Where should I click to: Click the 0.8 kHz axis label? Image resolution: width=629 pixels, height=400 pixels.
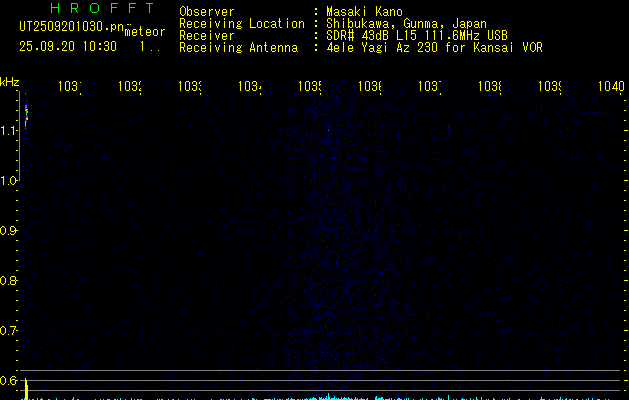pos(10,280)
